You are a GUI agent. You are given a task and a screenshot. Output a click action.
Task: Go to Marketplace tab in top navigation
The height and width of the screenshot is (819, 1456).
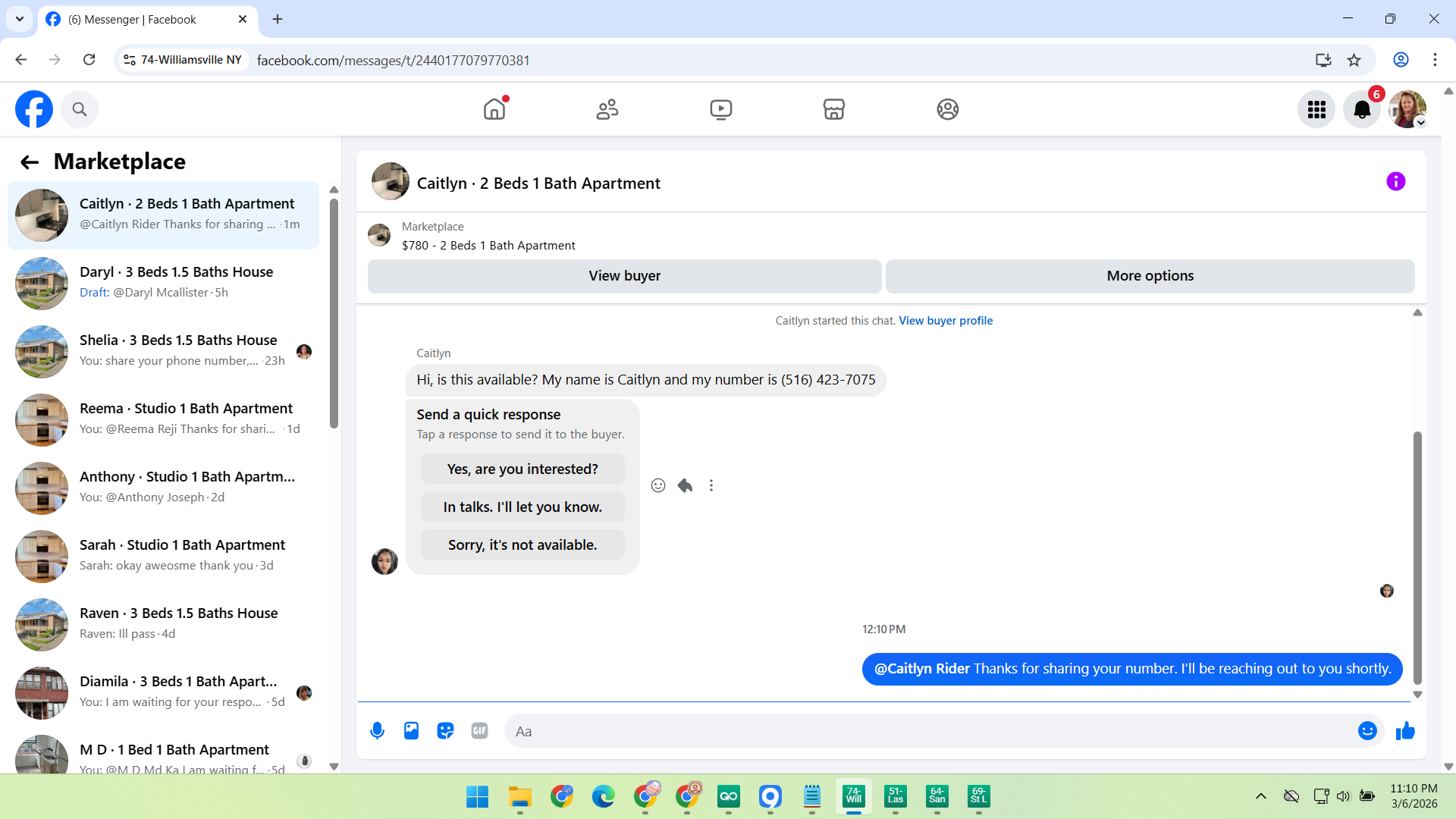coord(833,110)
